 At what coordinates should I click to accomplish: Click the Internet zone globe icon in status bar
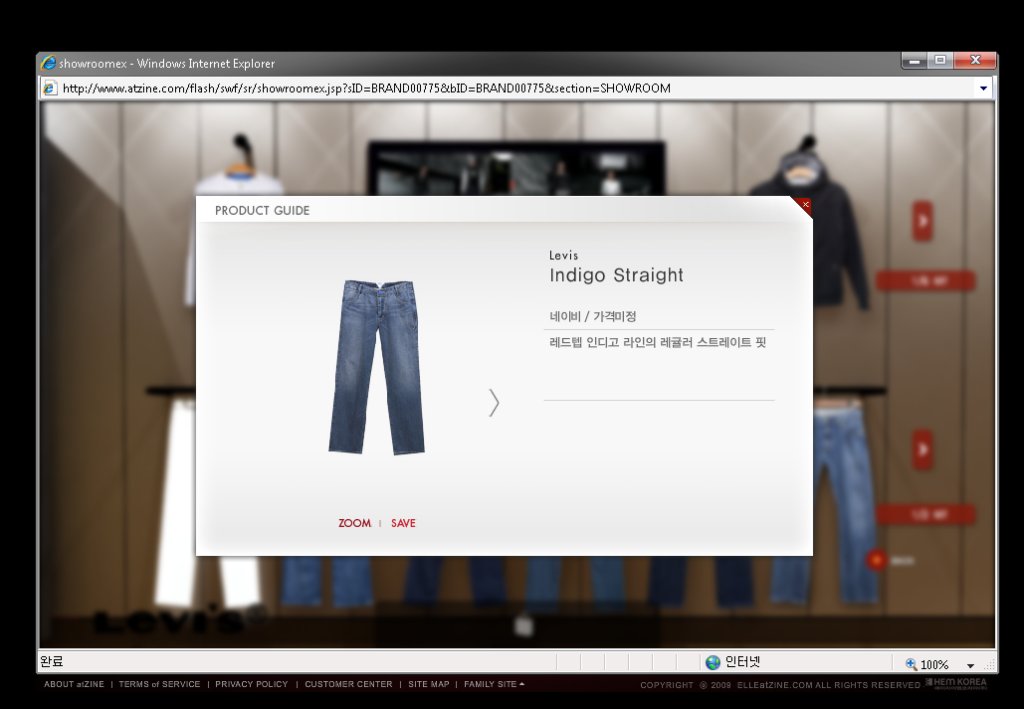click(713, 663)
